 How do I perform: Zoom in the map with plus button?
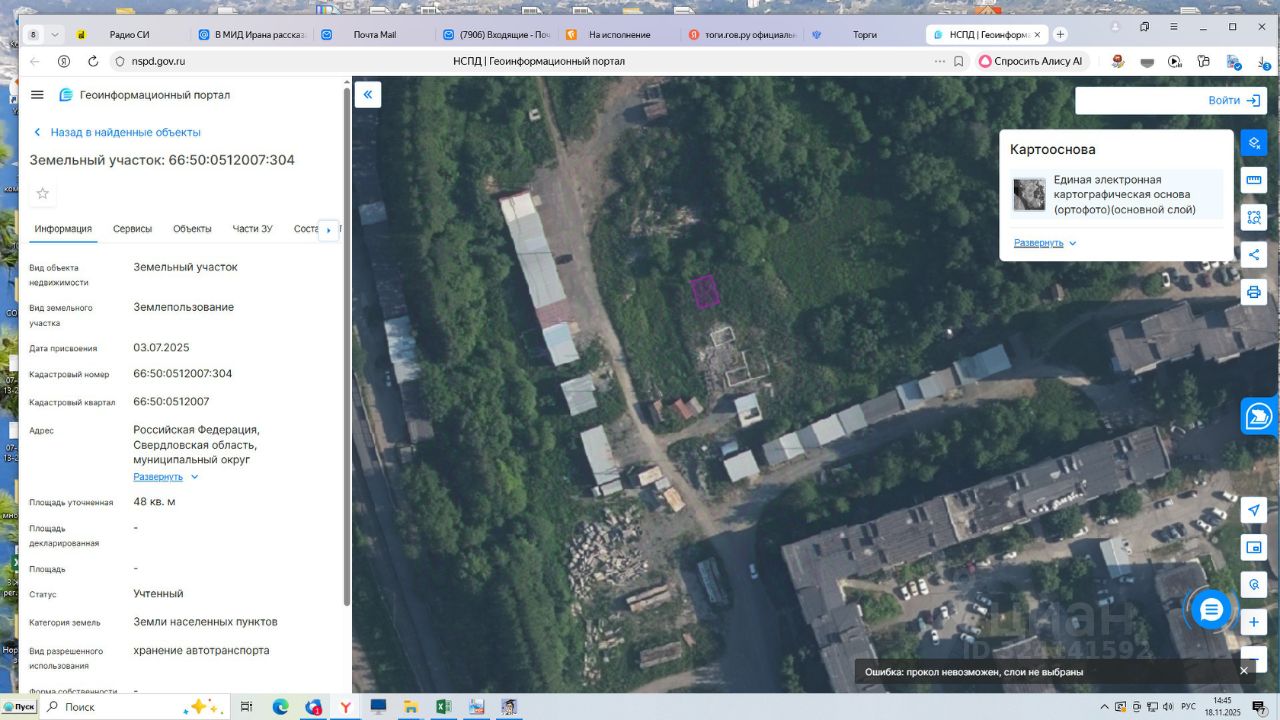[1254, 622]
